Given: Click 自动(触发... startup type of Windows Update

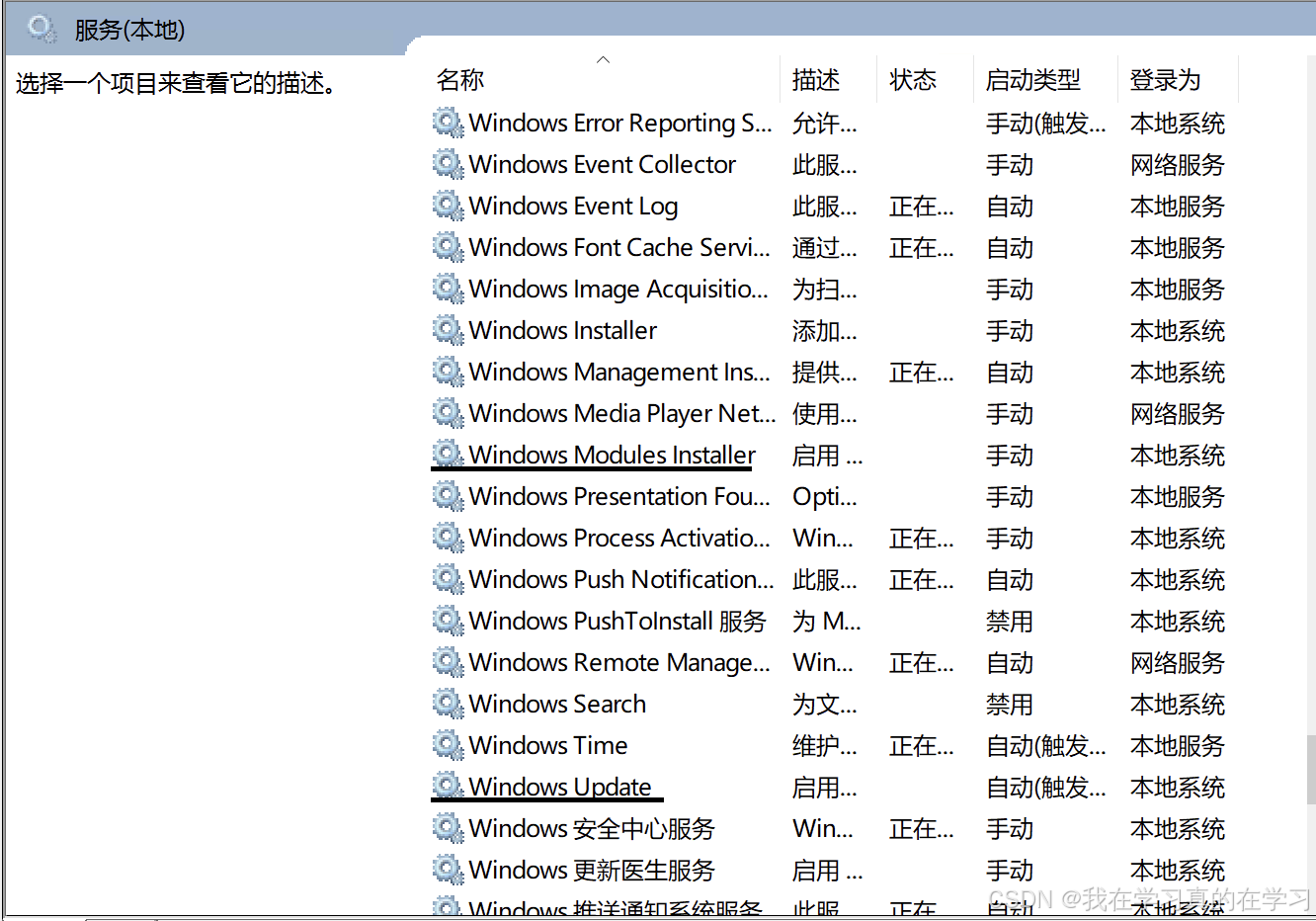Looking at the screenshot, I should pyautogui.click(x=1046, y=787).
